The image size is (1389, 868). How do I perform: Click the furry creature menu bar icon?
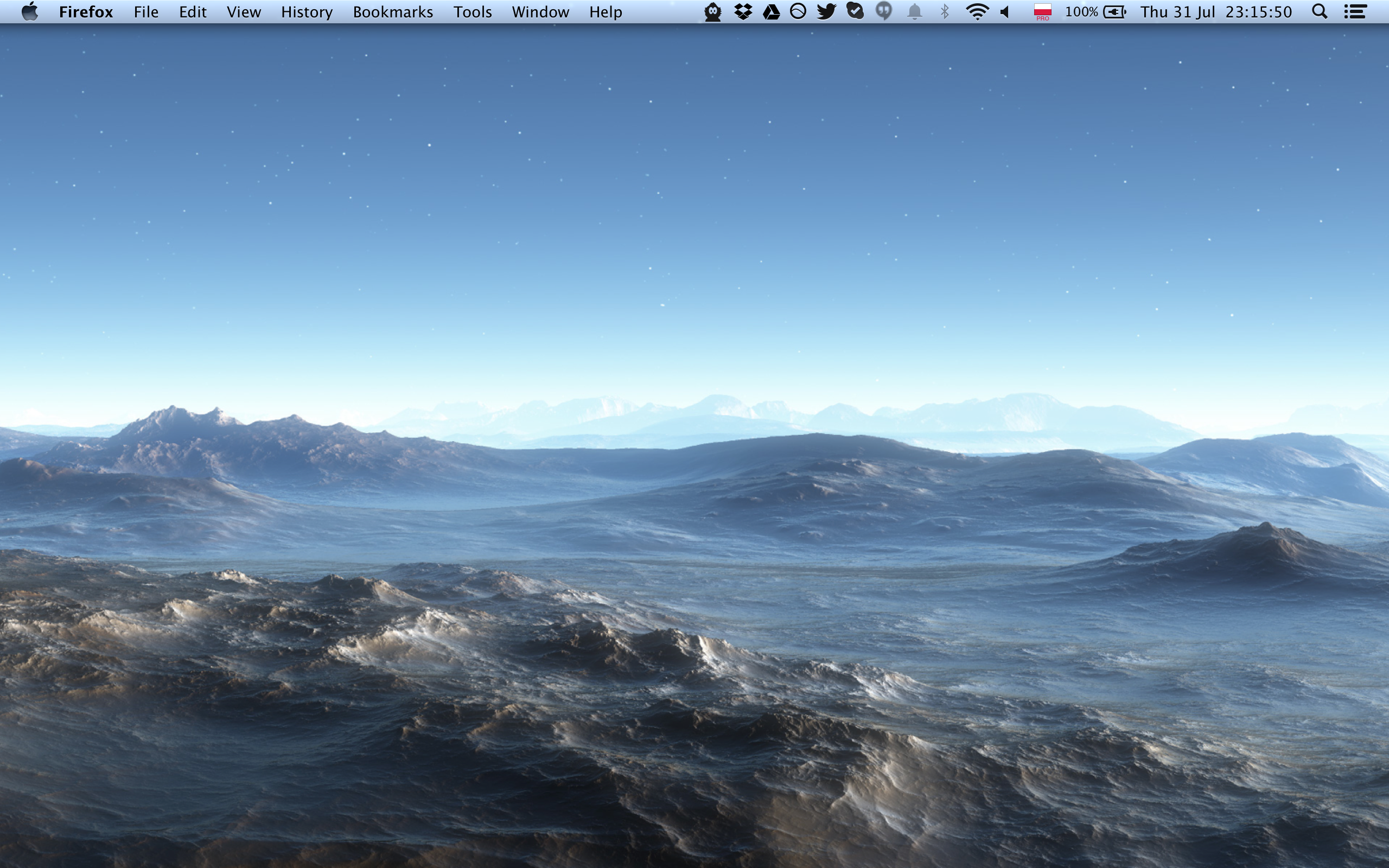(x=712, y=11)
